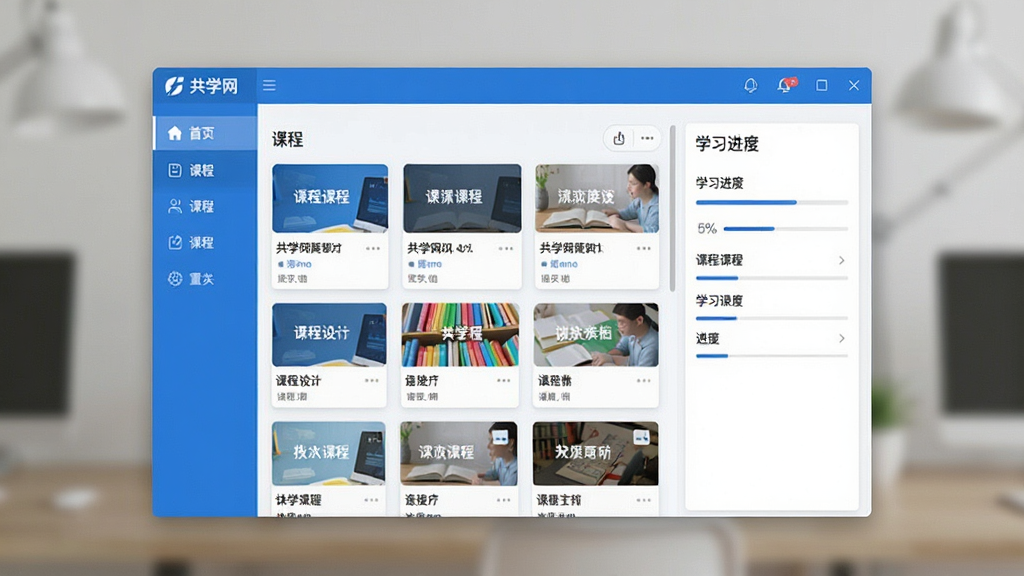Screen dimensions: 1024x576
Task: Expand the 进度 row chevron
Action: click(x=841, y=338)
